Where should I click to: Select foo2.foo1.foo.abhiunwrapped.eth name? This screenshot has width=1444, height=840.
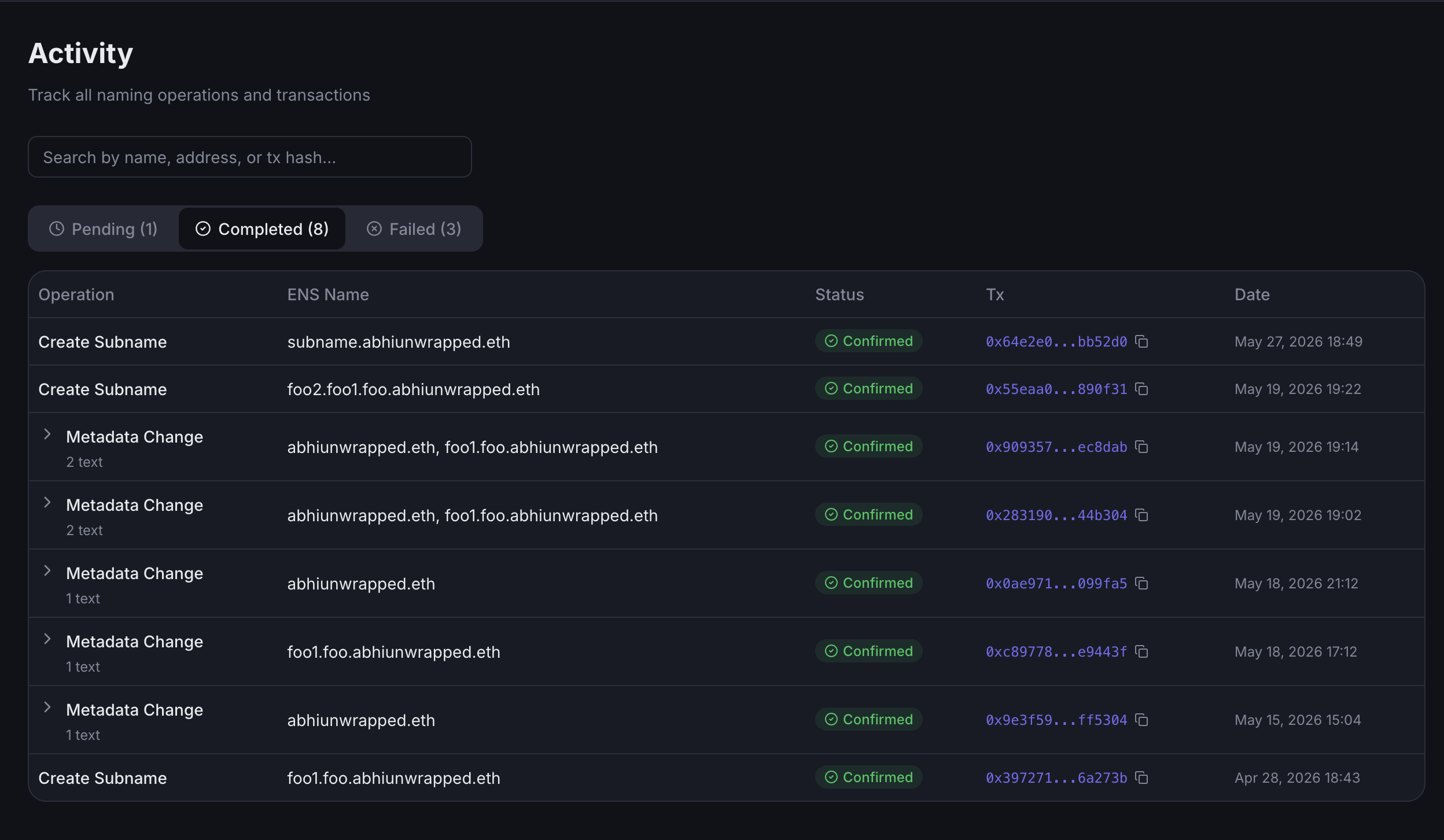coord(414,389)
